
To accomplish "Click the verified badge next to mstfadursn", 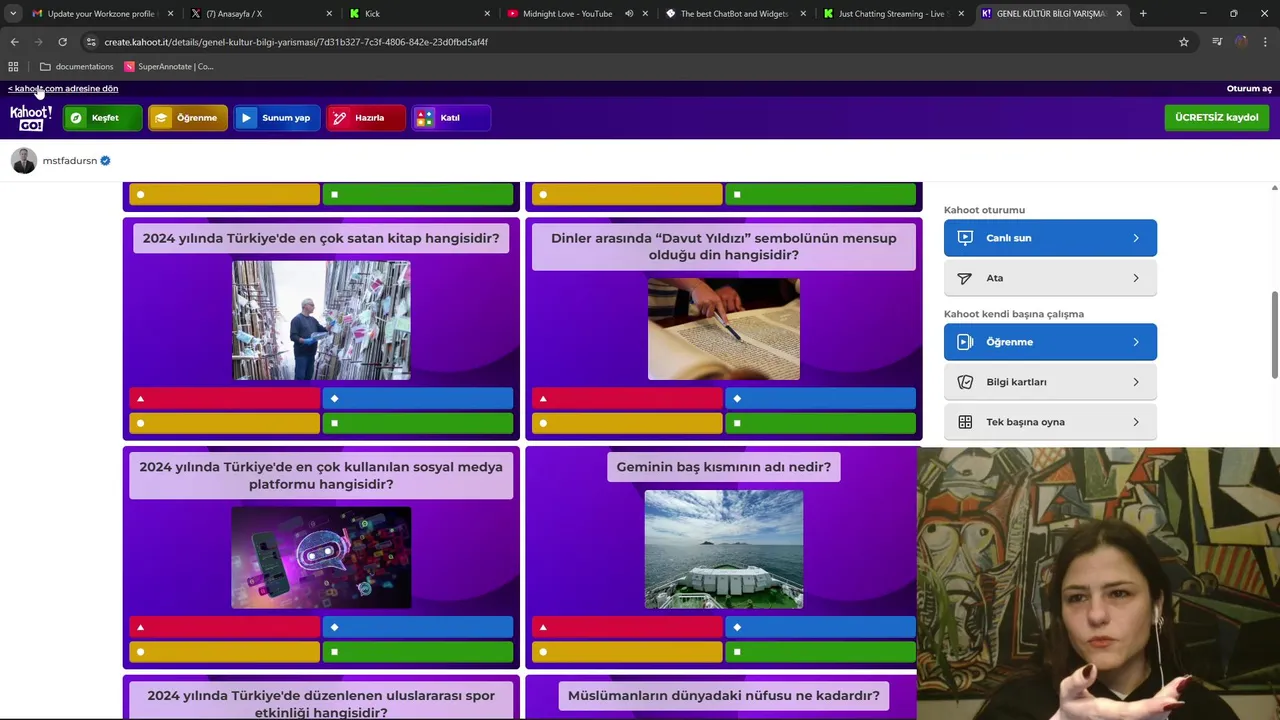I will [x=105, y=161].
